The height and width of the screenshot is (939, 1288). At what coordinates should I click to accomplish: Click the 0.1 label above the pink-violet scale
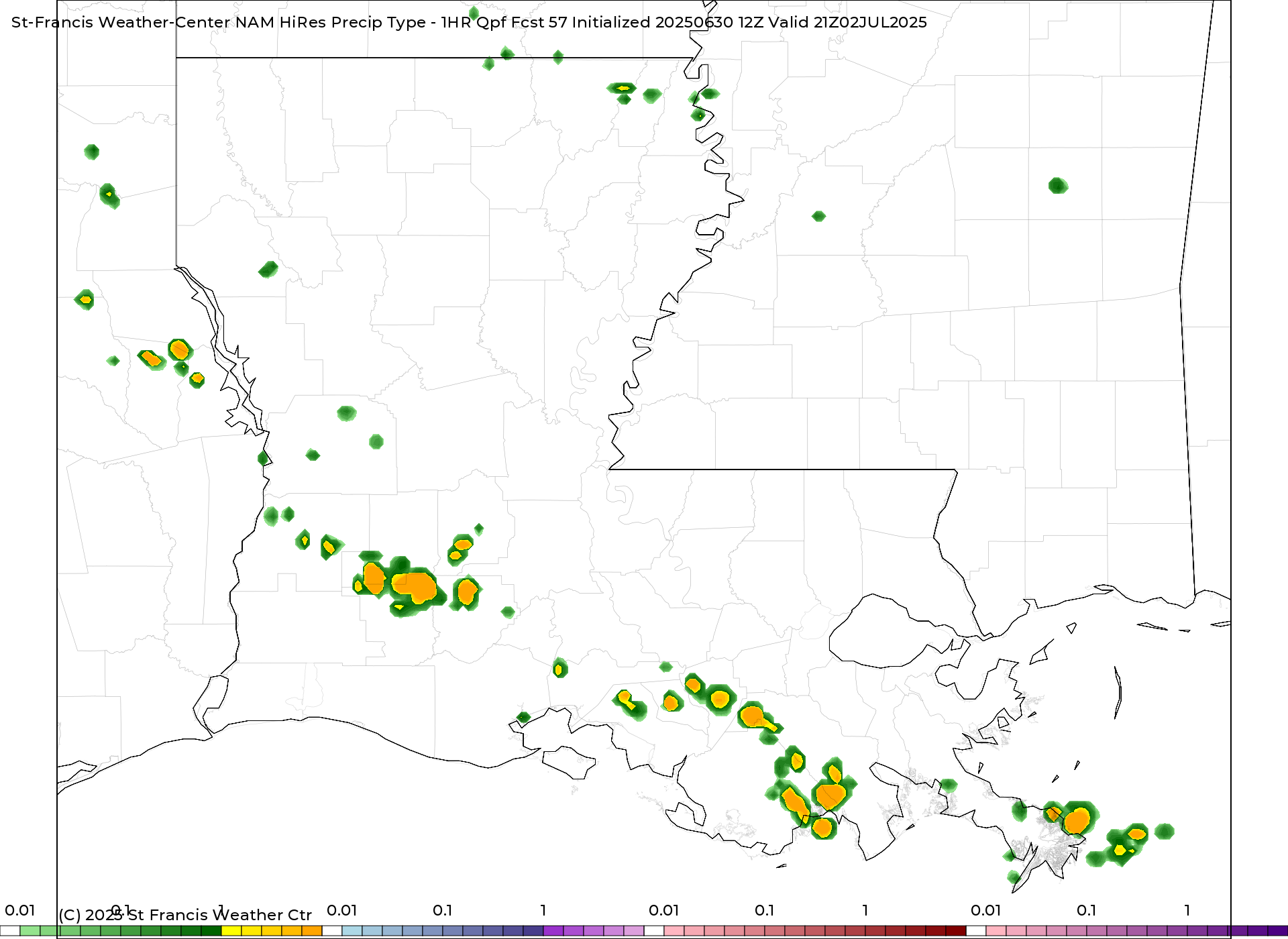pos(1087,910)
